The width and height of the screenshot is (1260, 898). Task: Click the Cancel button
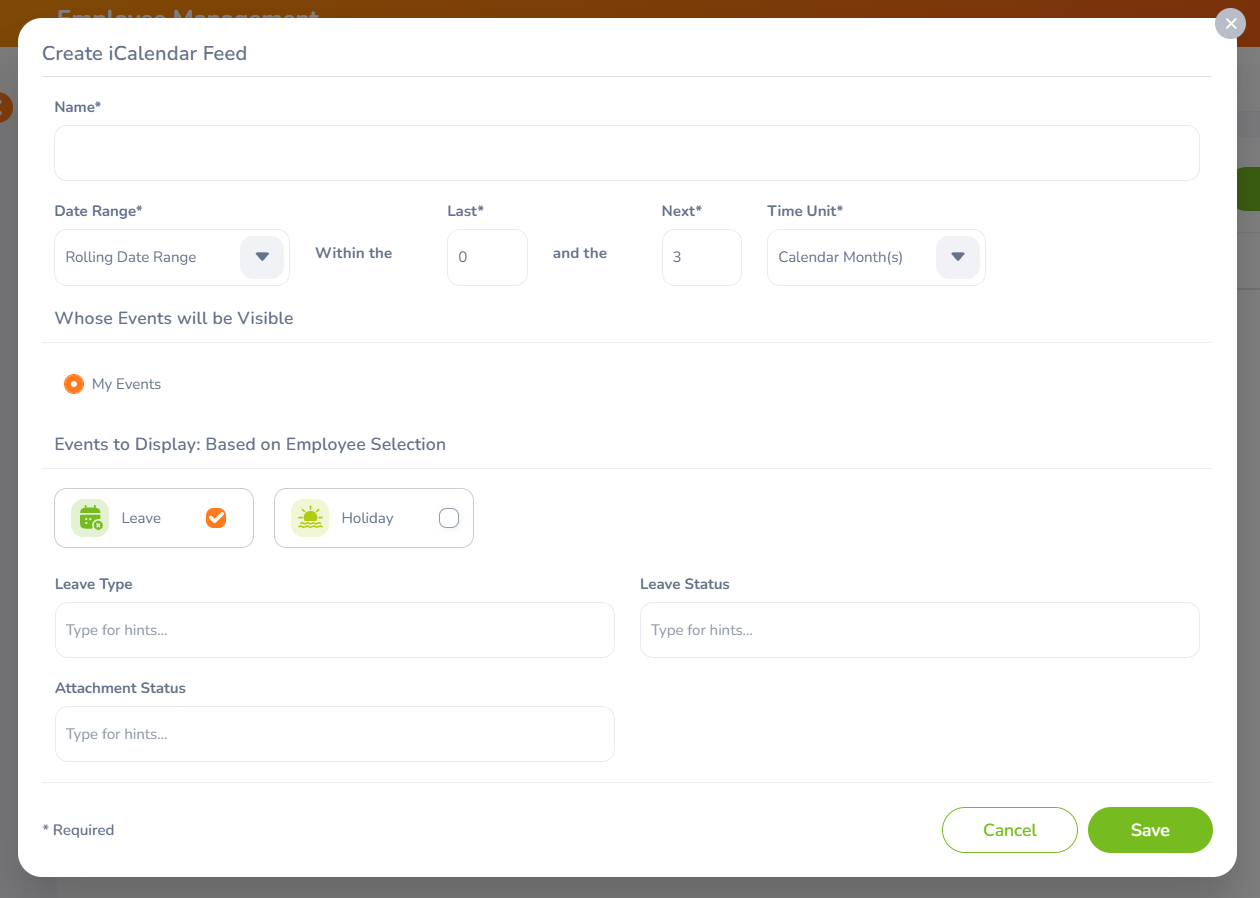tap(1009, 830)
